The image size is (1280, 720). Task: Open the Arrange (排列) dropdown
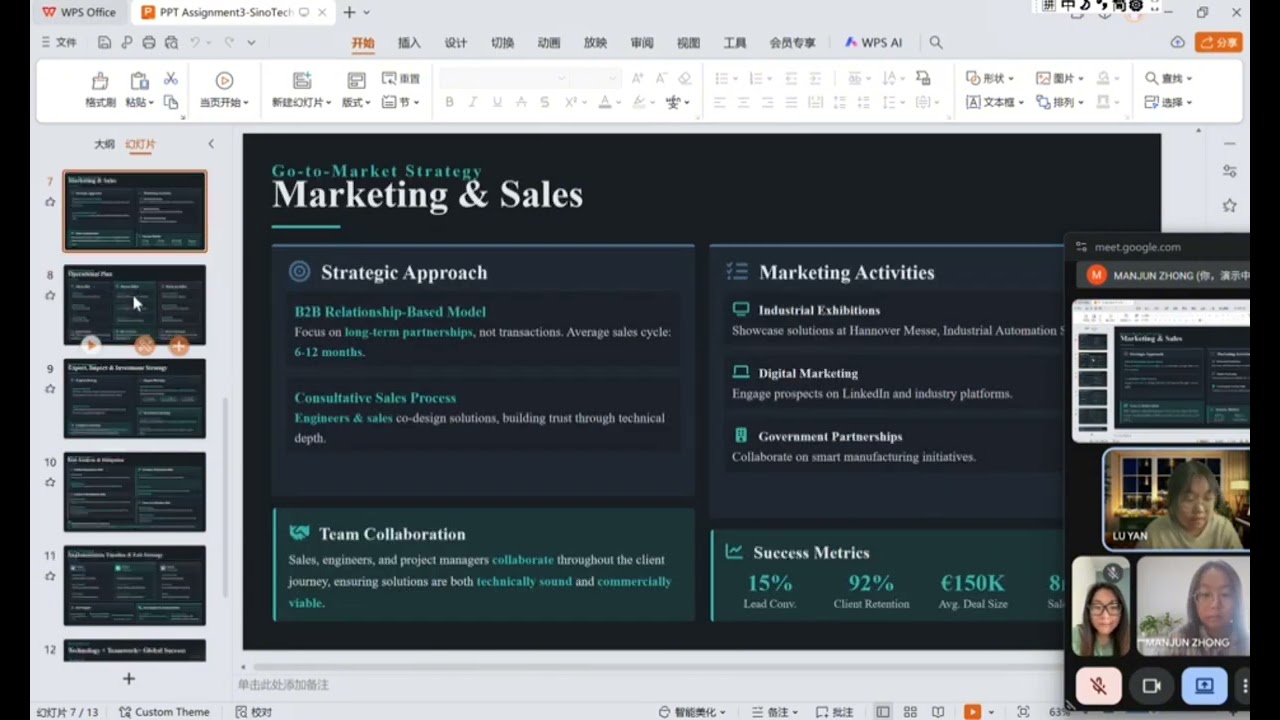click(1060, 102)
